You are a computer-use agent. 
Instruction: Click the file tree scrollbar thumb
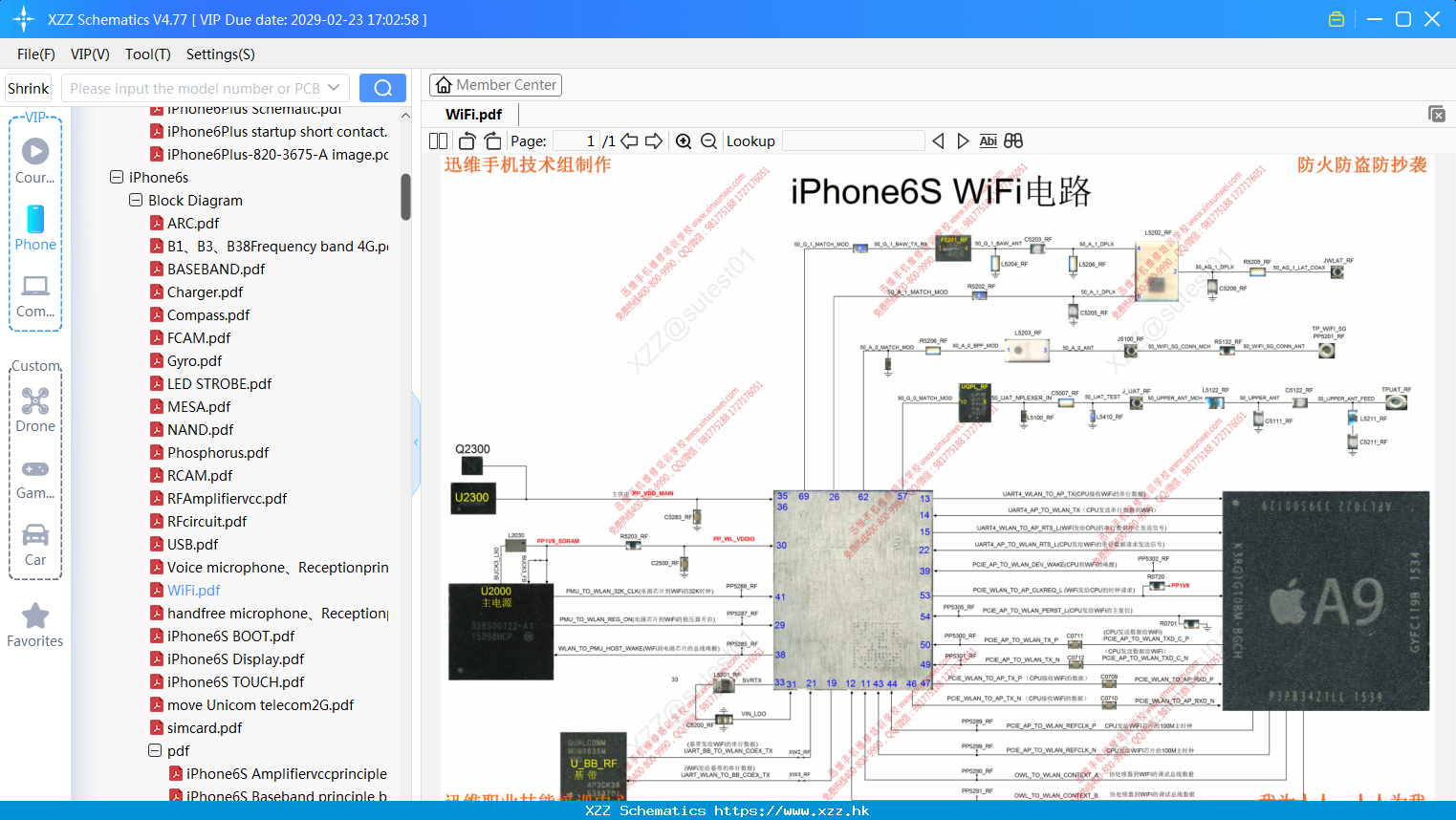tap(405, 197)
